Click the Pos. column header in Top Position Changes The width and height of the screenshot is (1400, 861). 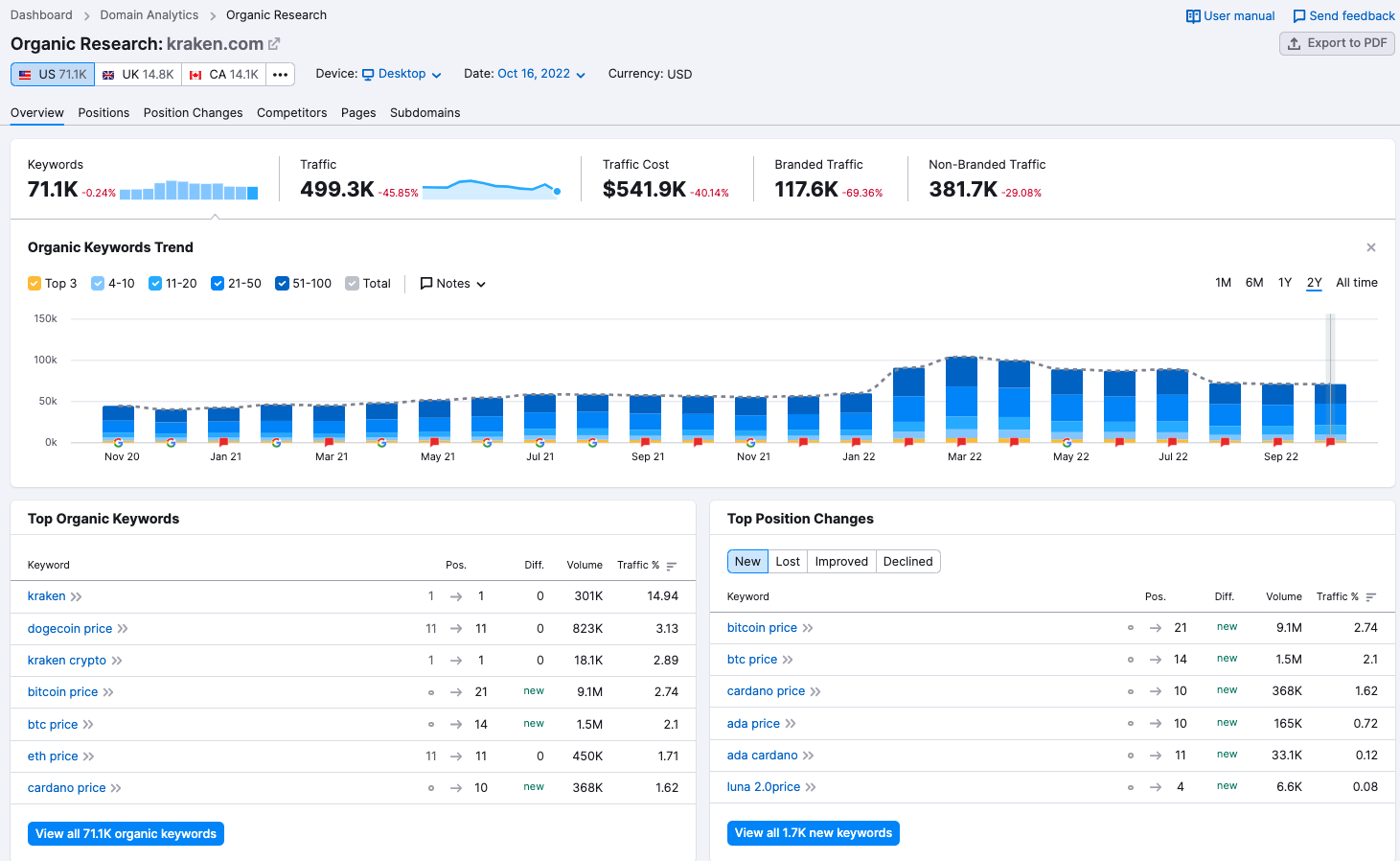(x=1156, y=597)
